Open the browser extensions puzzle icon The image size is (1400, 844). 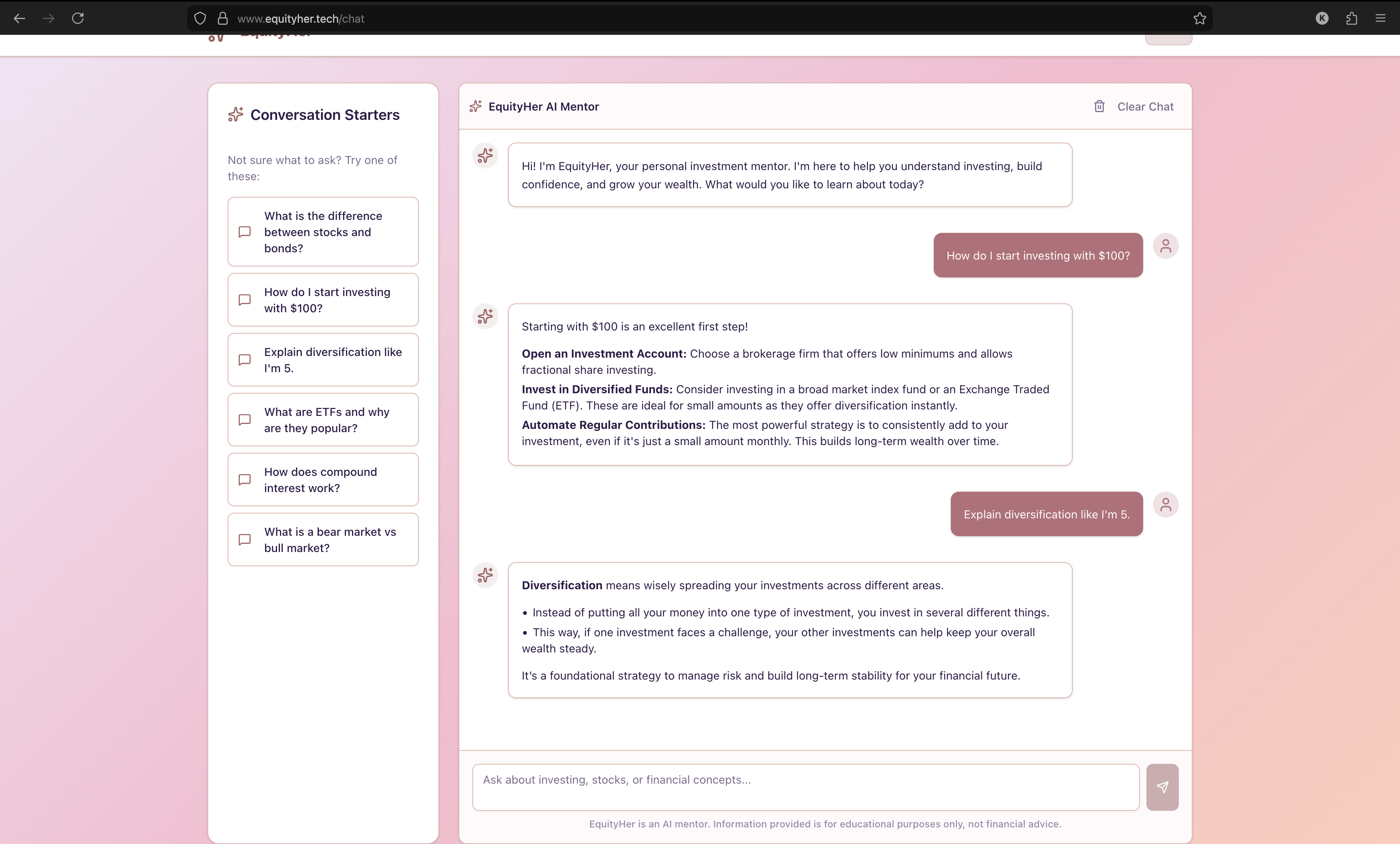click(x=1351, y=18)
